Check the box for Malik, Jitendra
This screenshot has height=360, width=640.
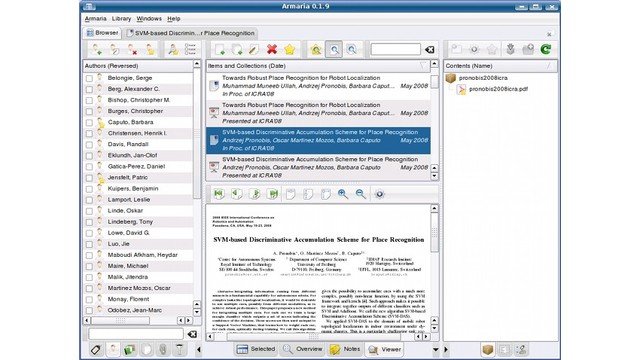coord(89,278)
